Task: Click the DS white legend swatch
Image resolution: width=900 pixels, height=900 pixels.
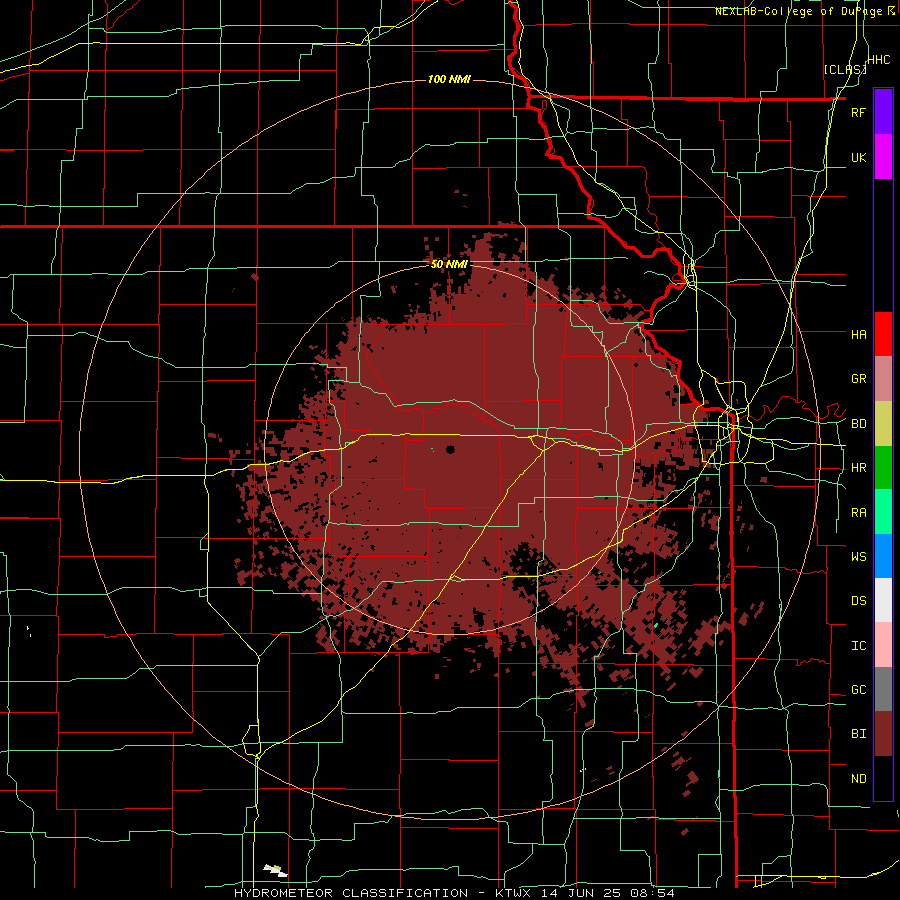Action: [x=883, y=600]
